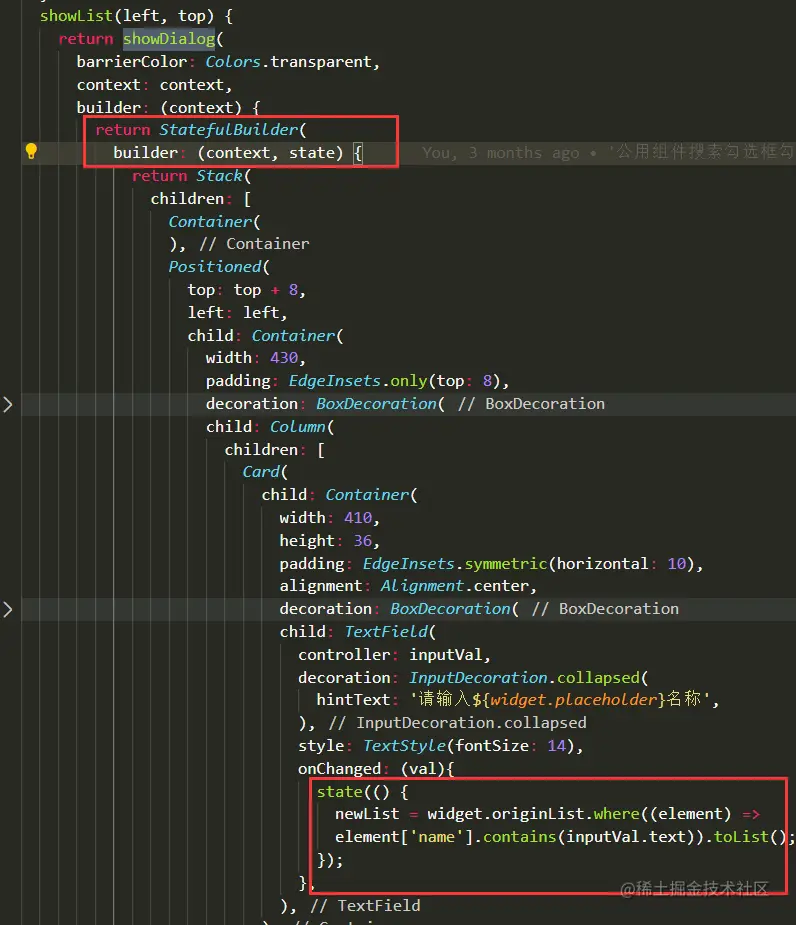Click the 'state(() {' call
The image size is (796, 925).
point(362,792)
